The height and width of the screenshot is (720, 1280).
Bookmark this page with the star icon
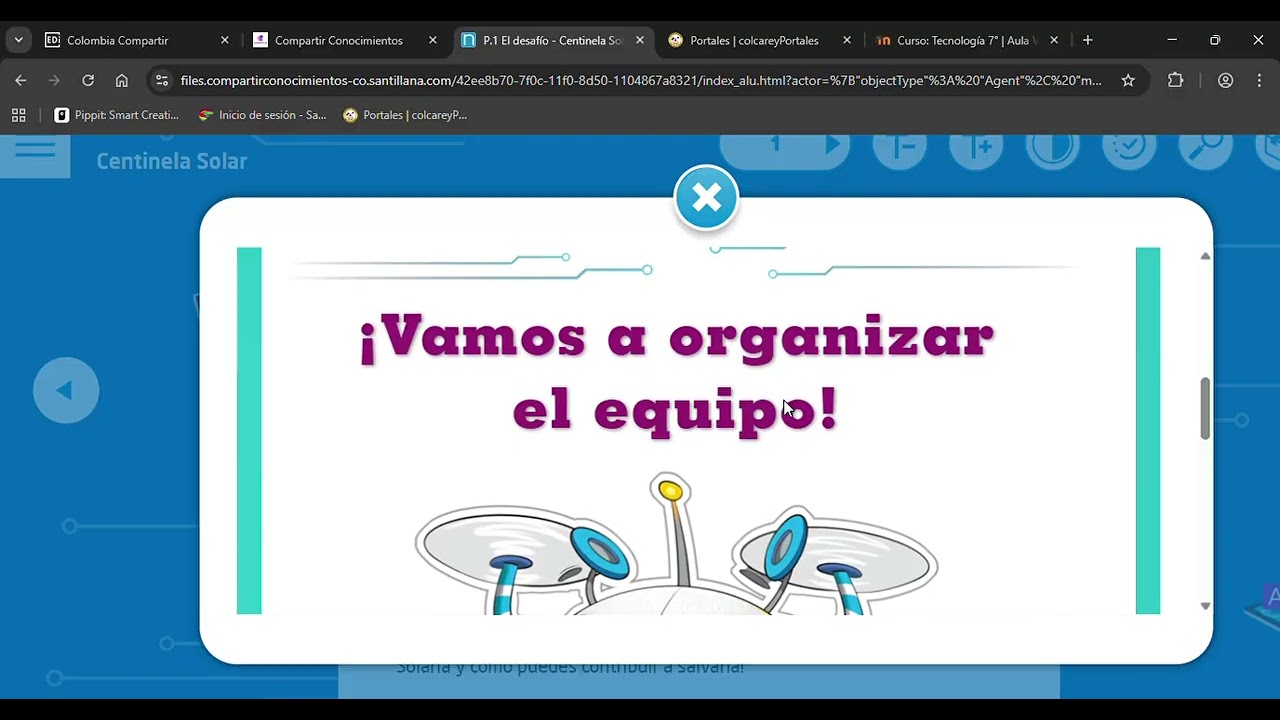pos(1128,80)
